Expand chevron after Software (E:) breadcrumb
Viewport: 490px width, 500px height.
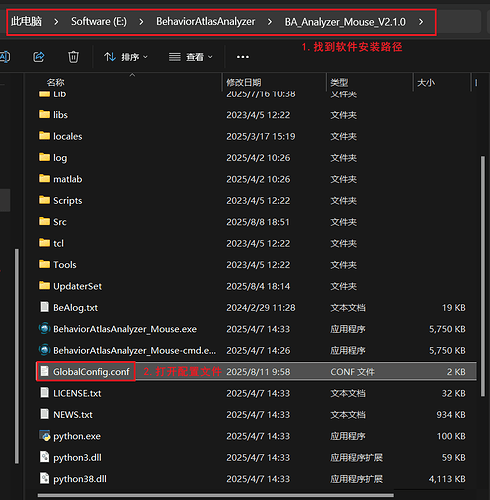(x=141, y=22)
